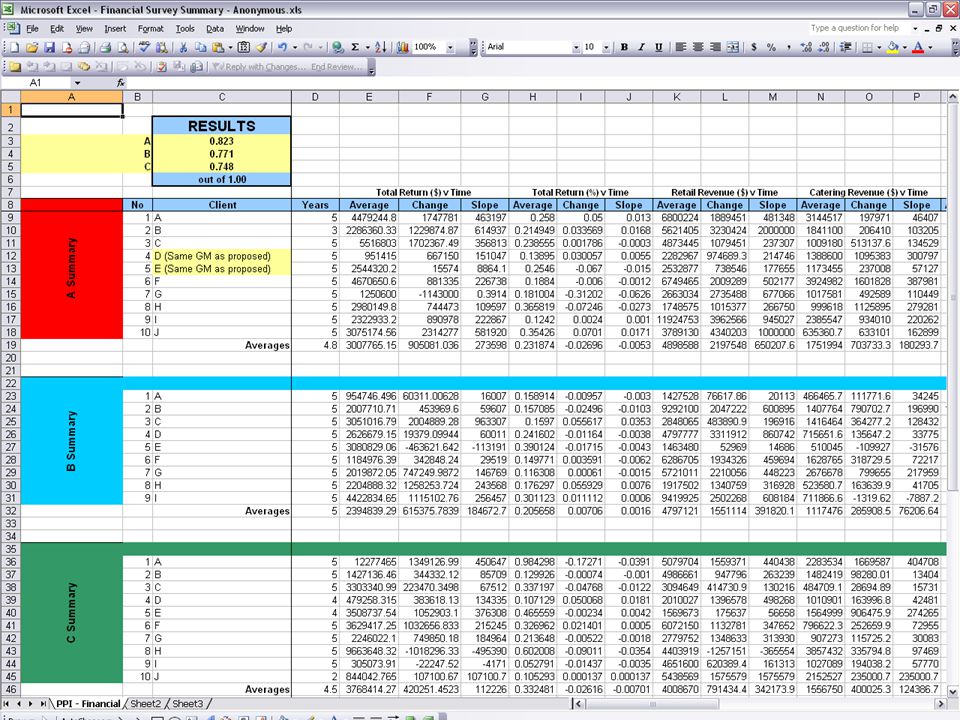This screenshot has height=720, width=960.
Task: Click the cell reading out of 1.00
Action: pyautogui.click(x=222, y=179)
